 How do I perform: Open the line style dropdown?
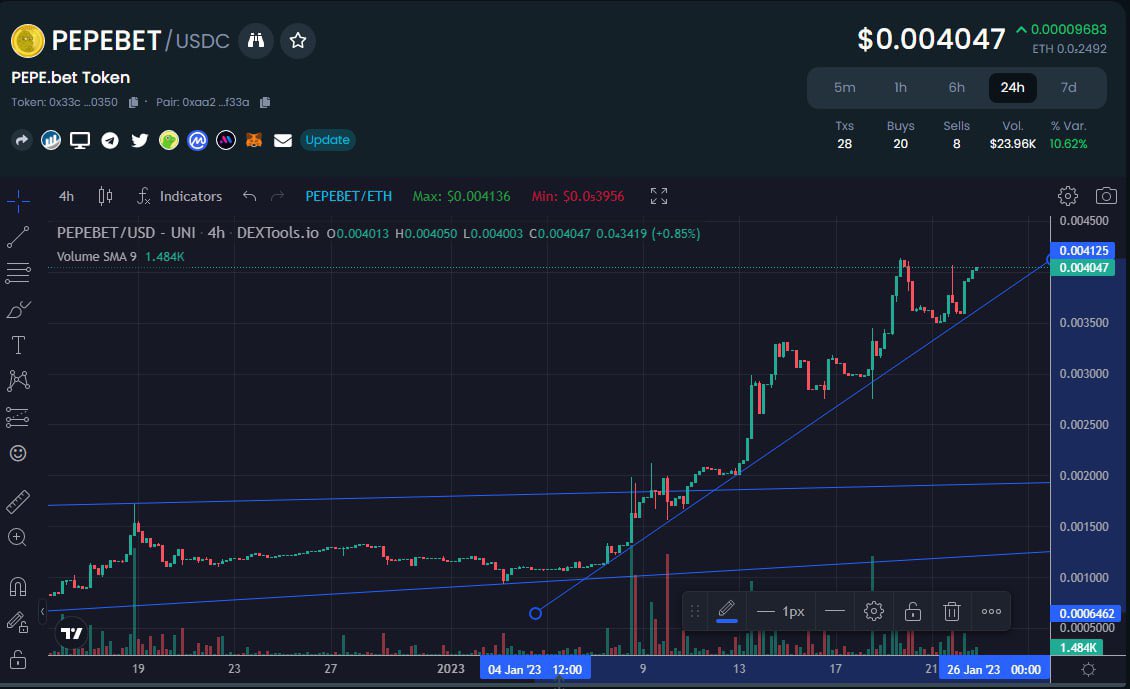[x=835, y=611]
